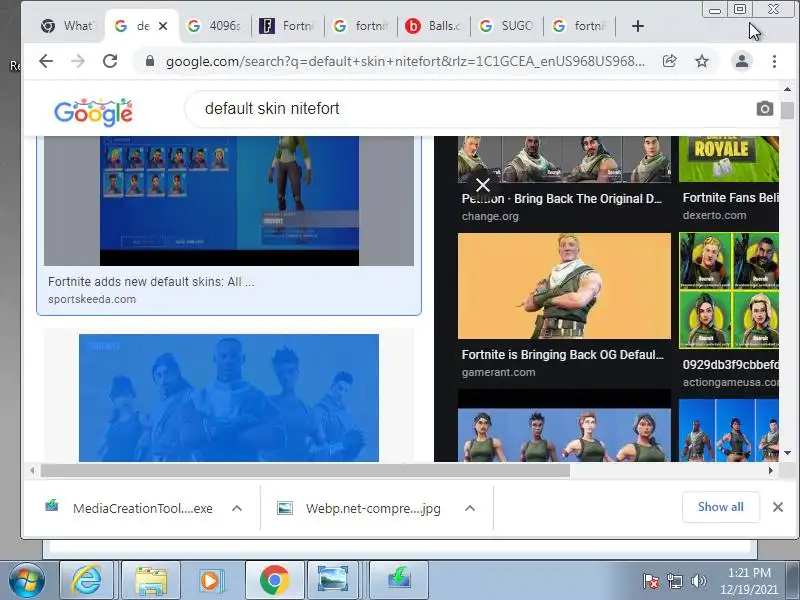
Task: Expand Webp.net jpg download options chevron
Action: coord(470,508)
